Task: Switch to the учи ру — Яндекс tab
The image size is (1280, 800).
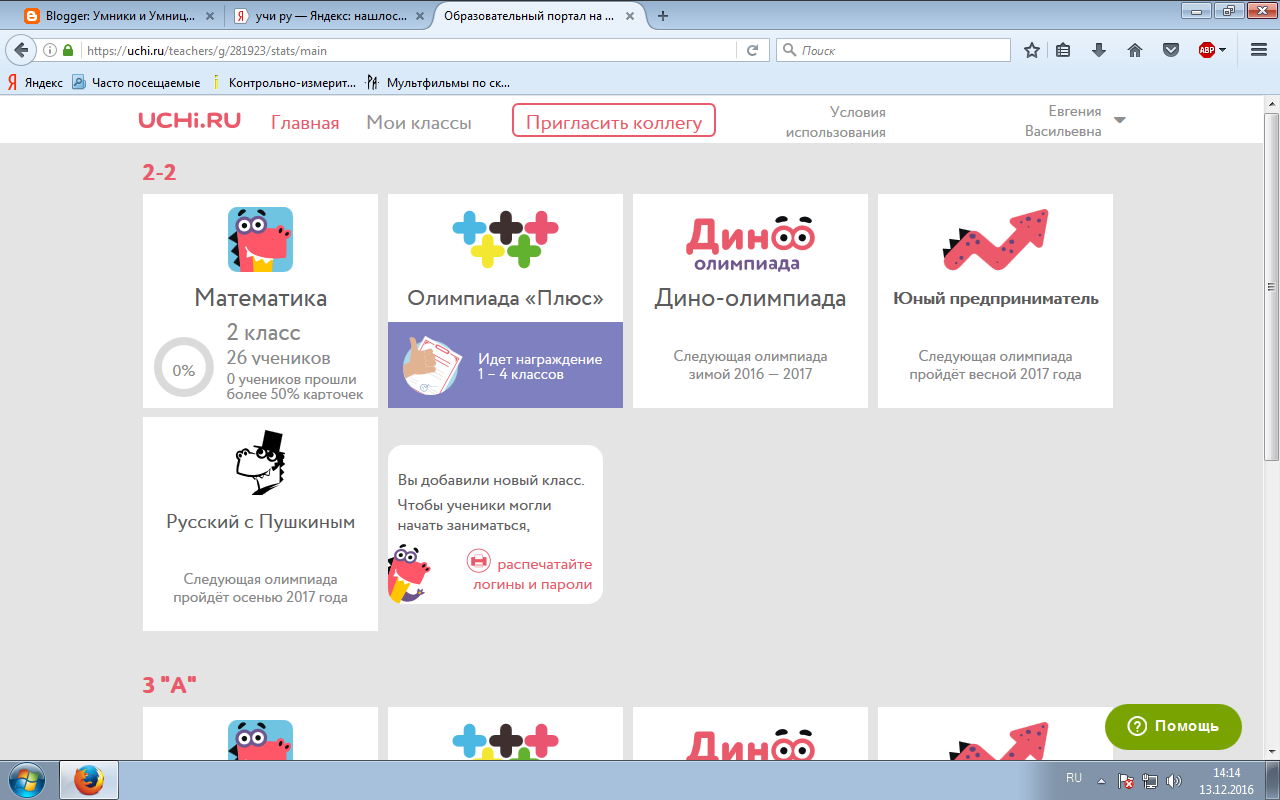Action: 330,16
